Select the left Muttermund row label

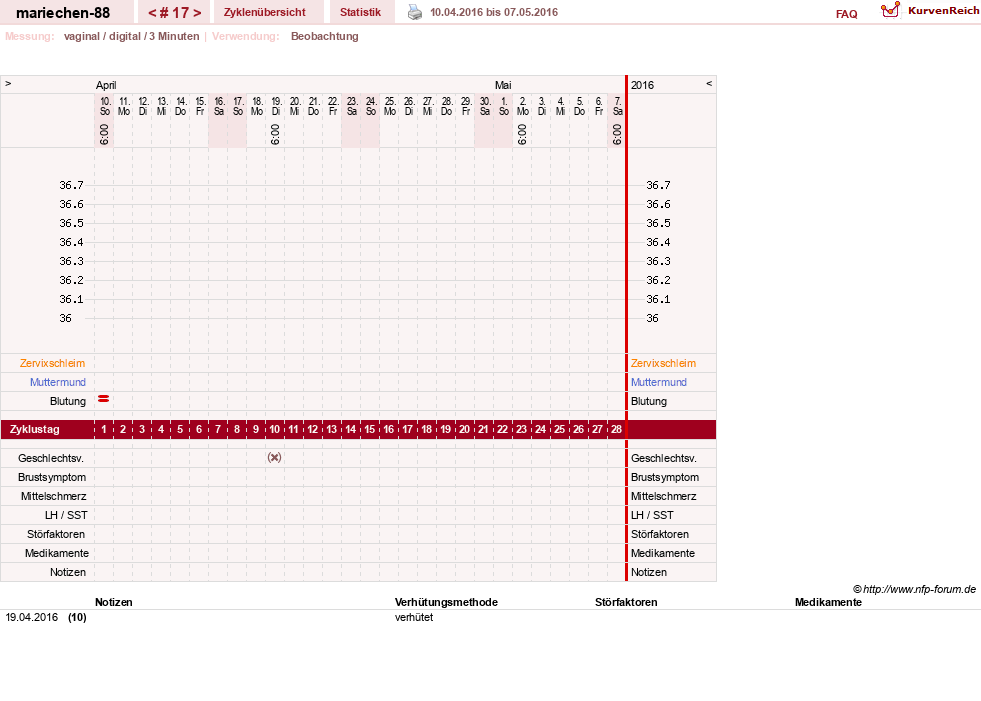click(58, 382)
